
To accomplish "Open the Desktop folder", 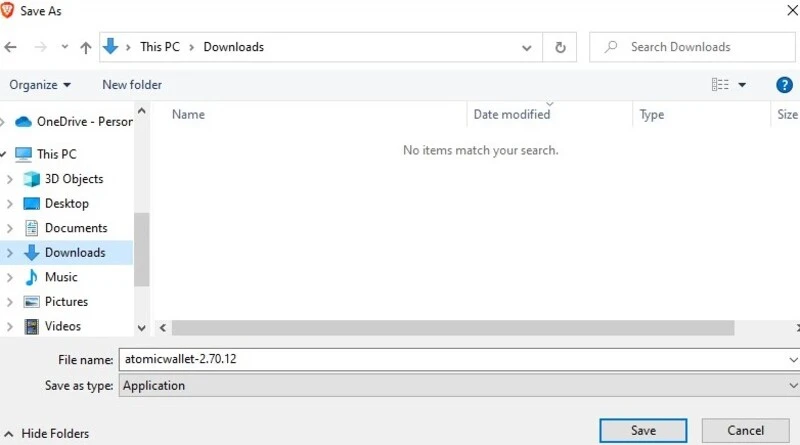I will pyautogui.click(x=67, y=203).
